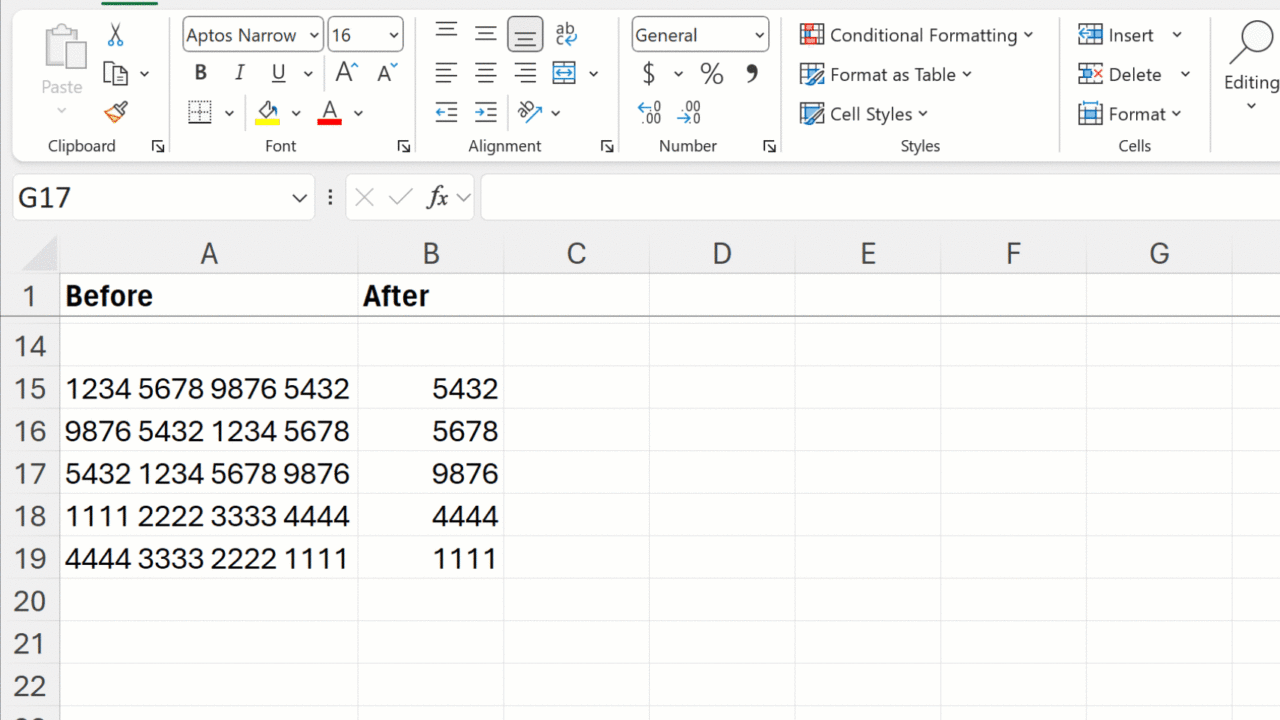Open the General number format dropdown

click(x=759, y=36)
